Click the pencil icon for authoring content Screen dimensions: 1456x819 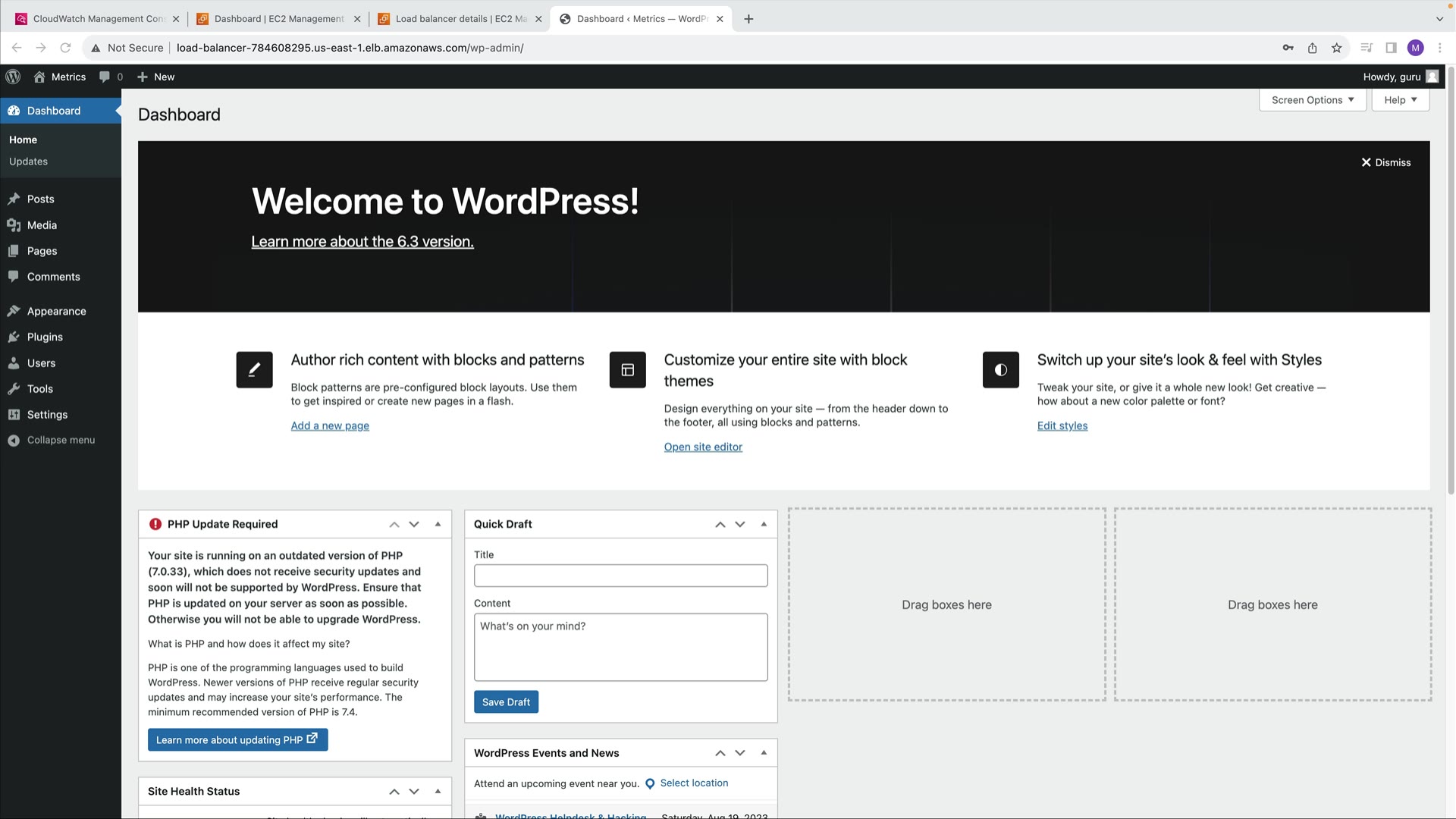click(x=254, y=370)
